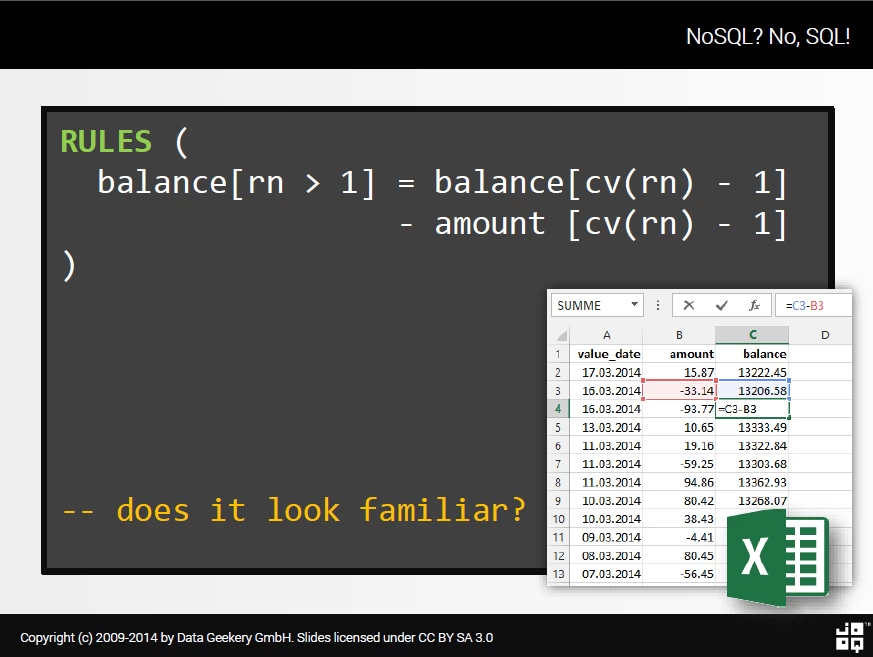
Task: Click the three-dot formula bar handle
Action: [658, 305]
